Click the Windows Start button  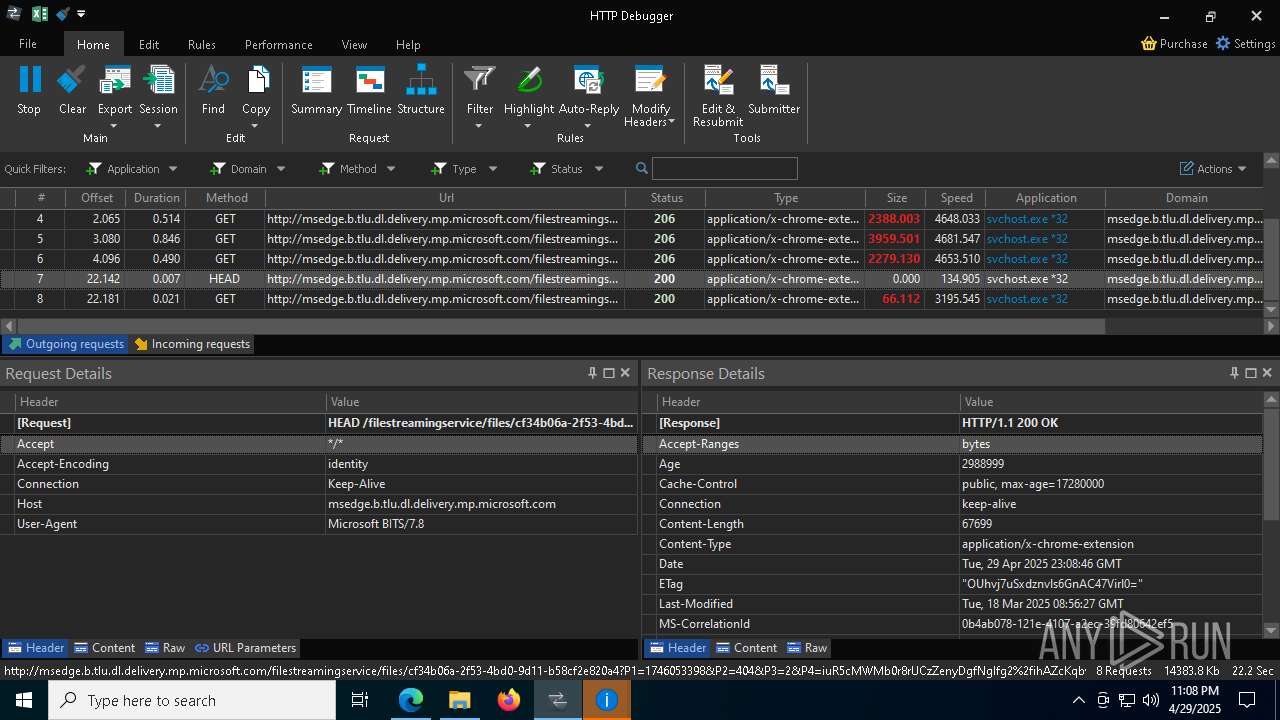pyautogui.click(x=24, y=700)
